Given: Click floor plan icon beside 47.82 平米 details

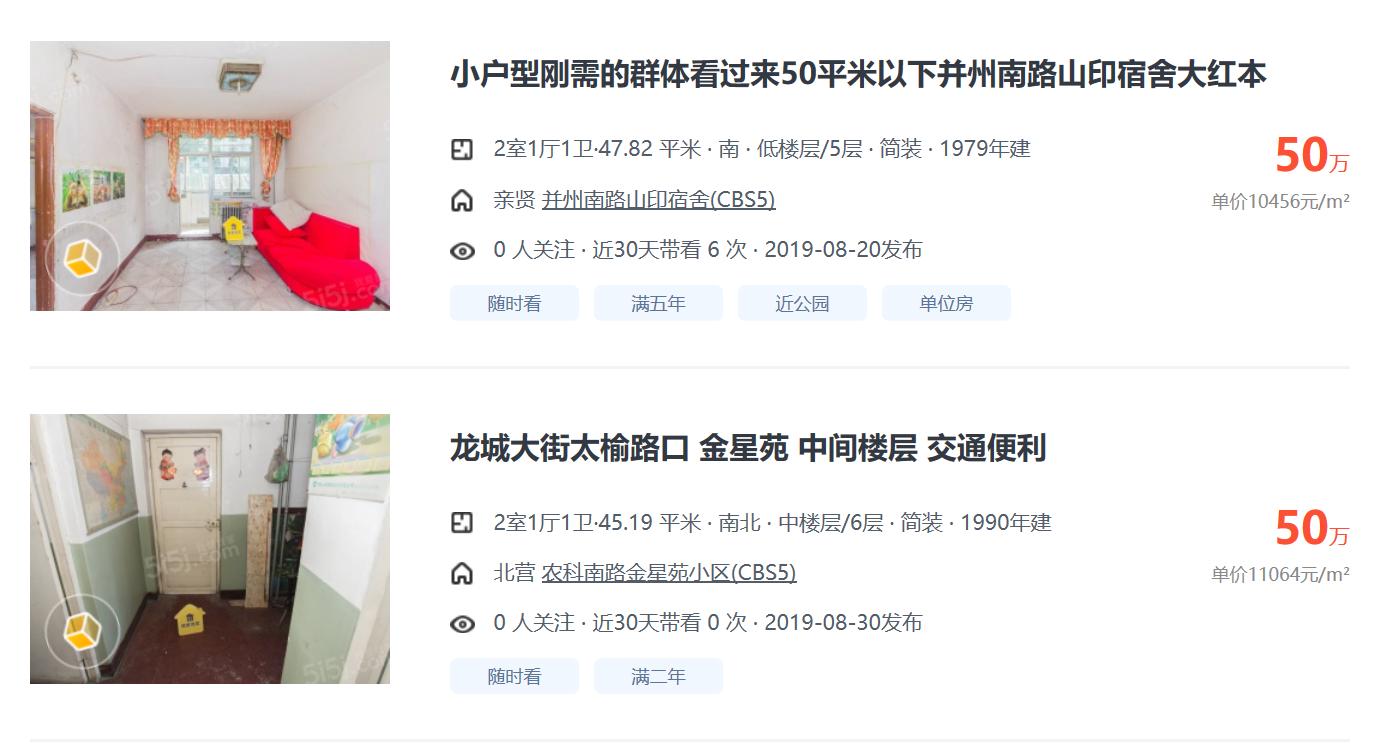Looking at the screenshot, I should pyautogui.click(x=461, y=150).
